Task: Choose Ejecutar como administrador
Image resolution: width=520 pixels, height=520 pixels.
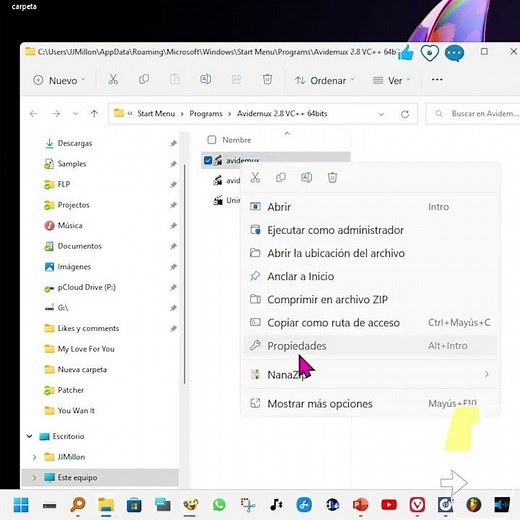Action: (x=371, y=230)
